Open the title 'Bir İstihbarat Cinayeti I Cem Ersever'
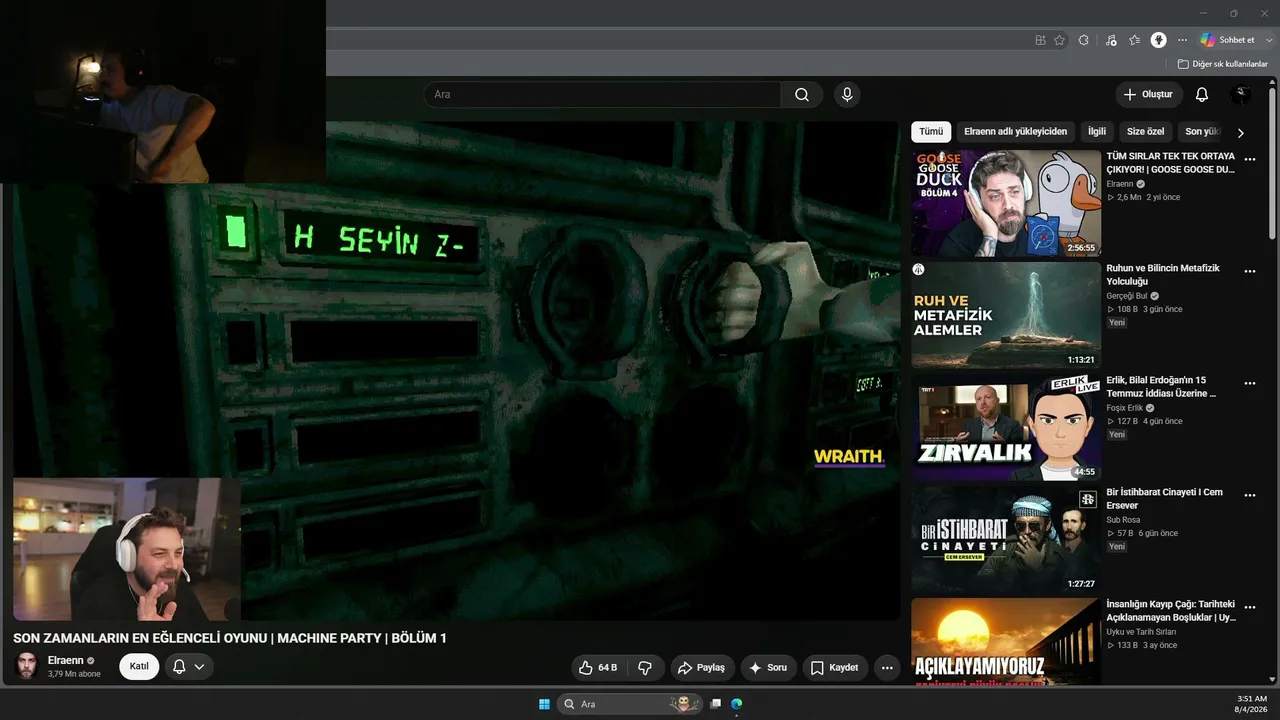Viewport: 1280px width, 720px height. tap(1164, 499)
